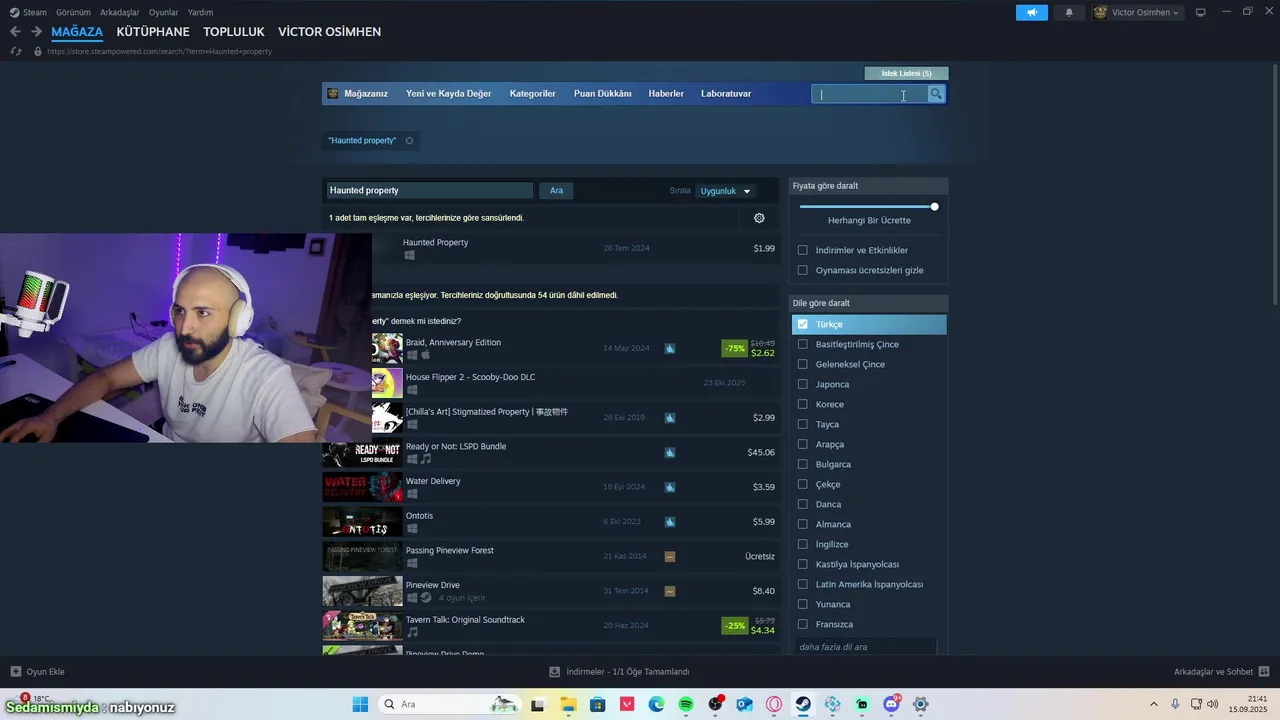
Task: Open Discord from the taskbar
Action: [891, 704]
